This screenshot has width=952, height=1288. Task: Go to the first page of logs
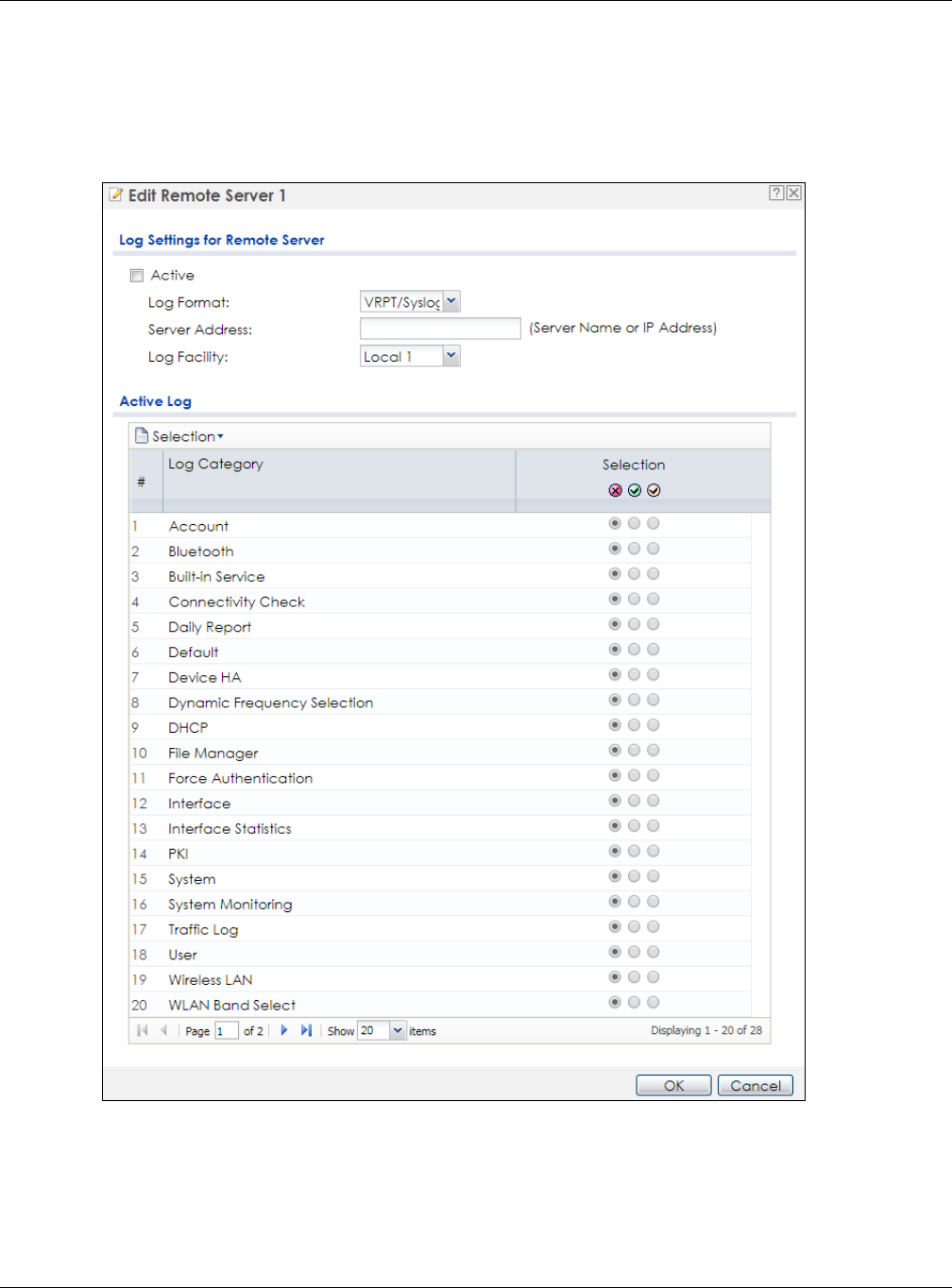[143, 1030]
